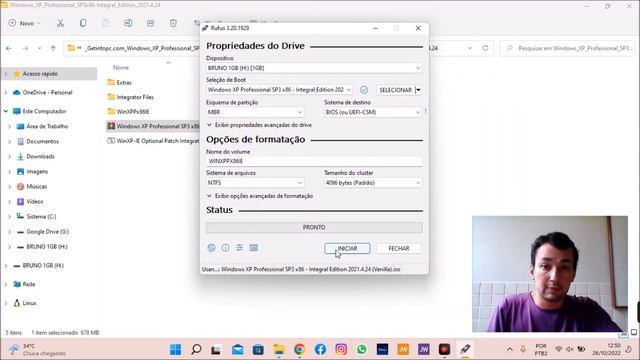
Task: Click the SELECIONAR button
Action: tap(395, 90)
